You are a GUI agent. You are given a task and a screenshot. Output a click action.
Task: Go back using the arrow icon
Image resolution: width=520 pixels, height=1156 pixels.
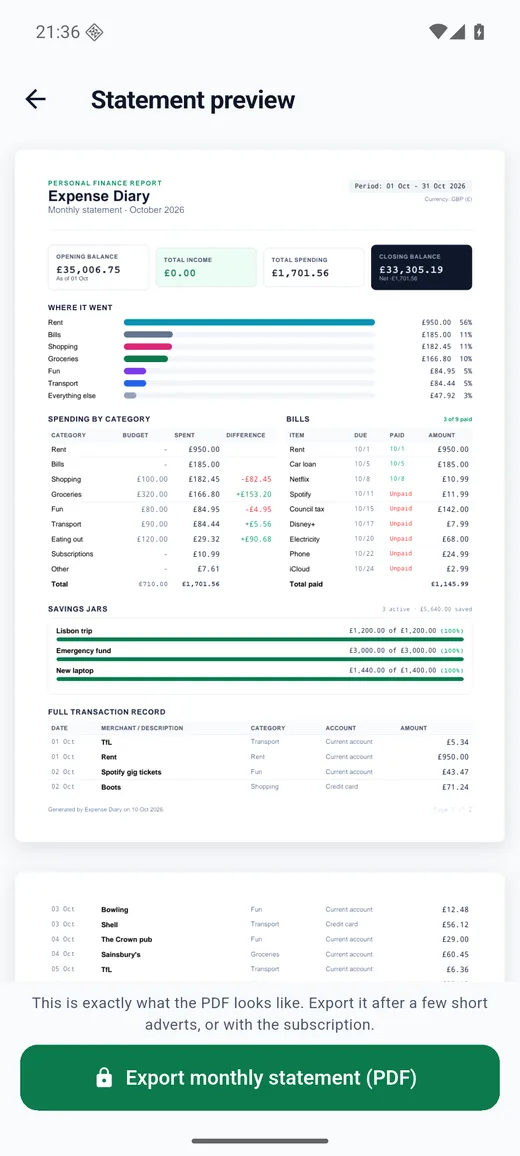click(35, 100)
